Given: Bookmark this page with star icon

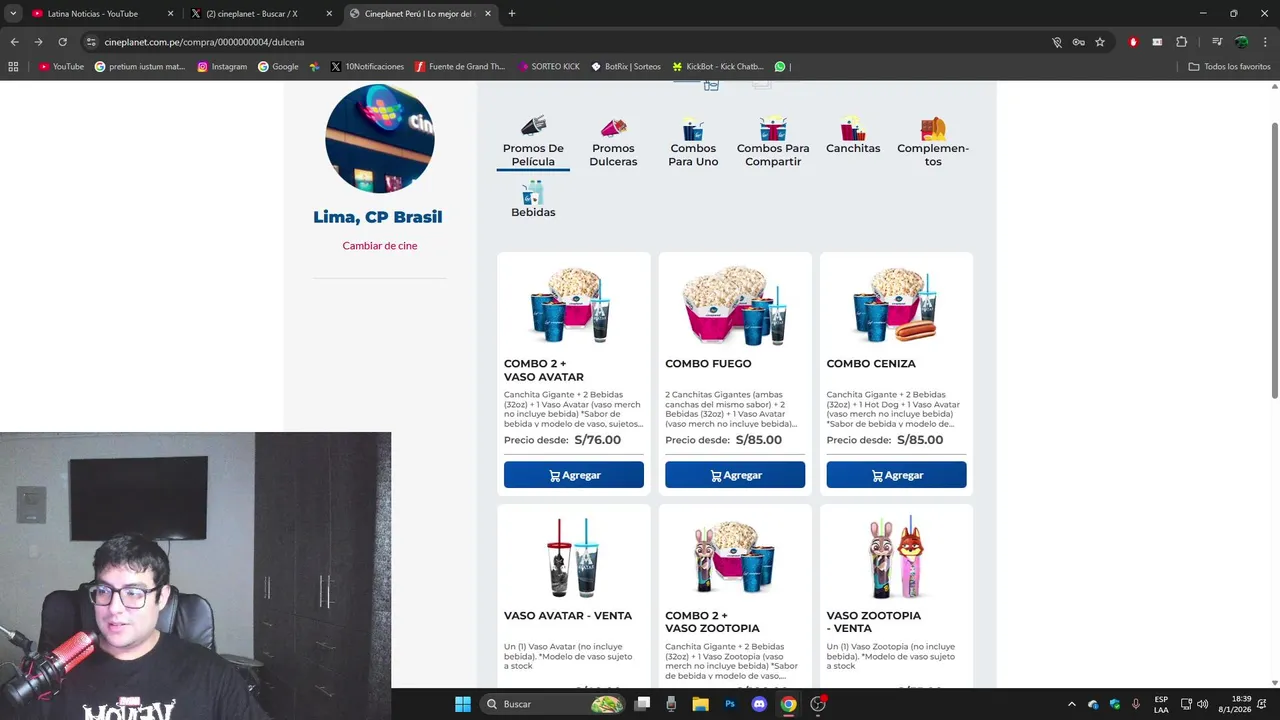Looking at the screenshot, I should [x=1100, y=42].
